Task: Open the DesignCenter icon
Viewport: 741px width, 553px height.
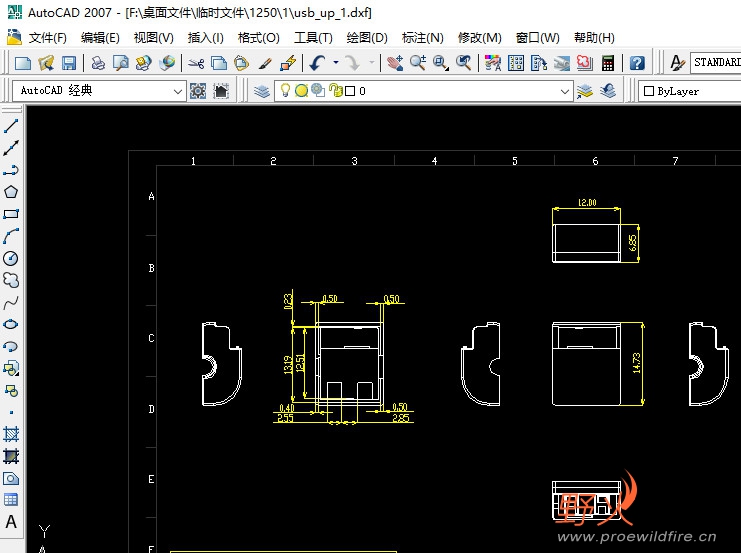Action: pos(516,62)
